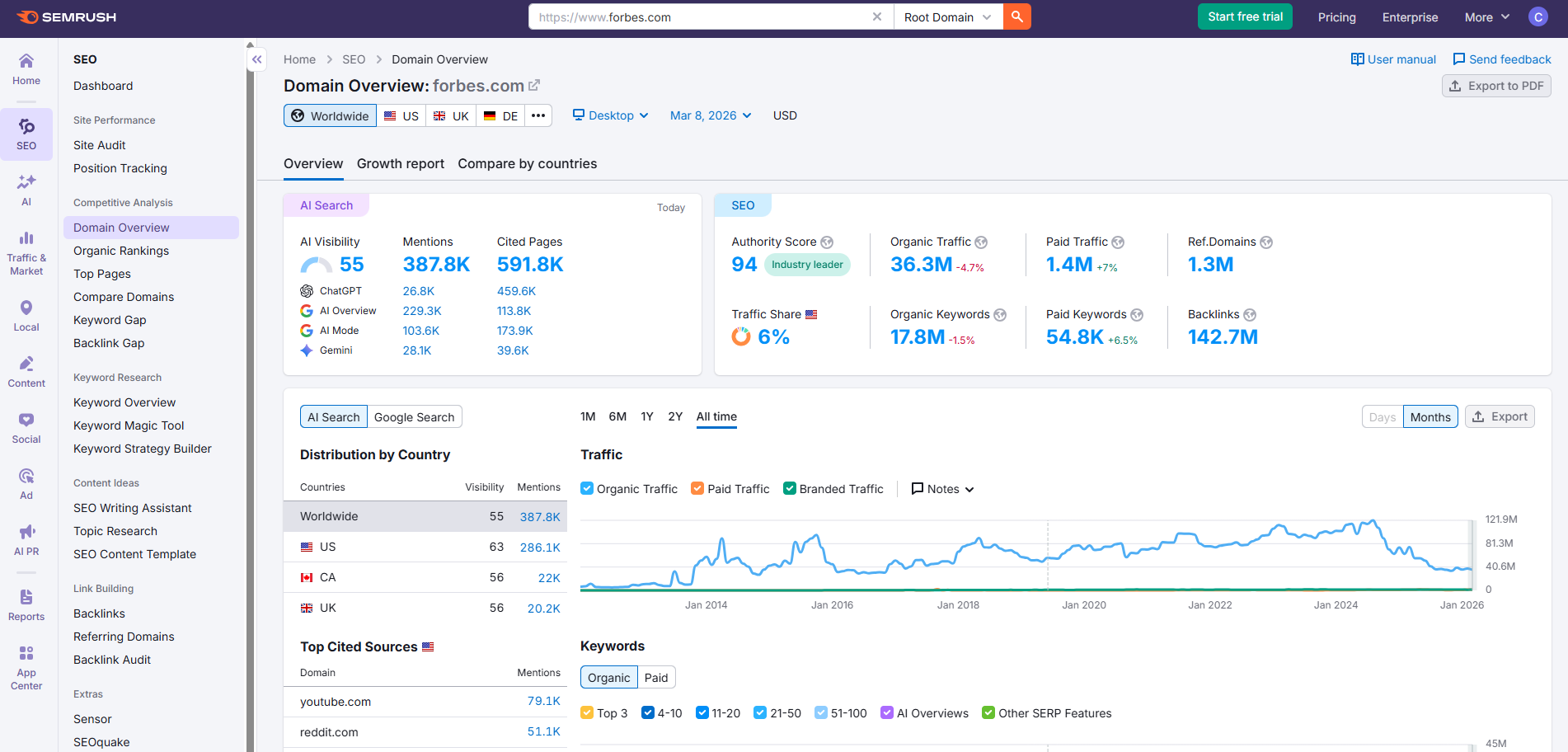Disable the Branded Traffic checkbox
This screenshot has width=1568, height=752.
tap(789, 488)
